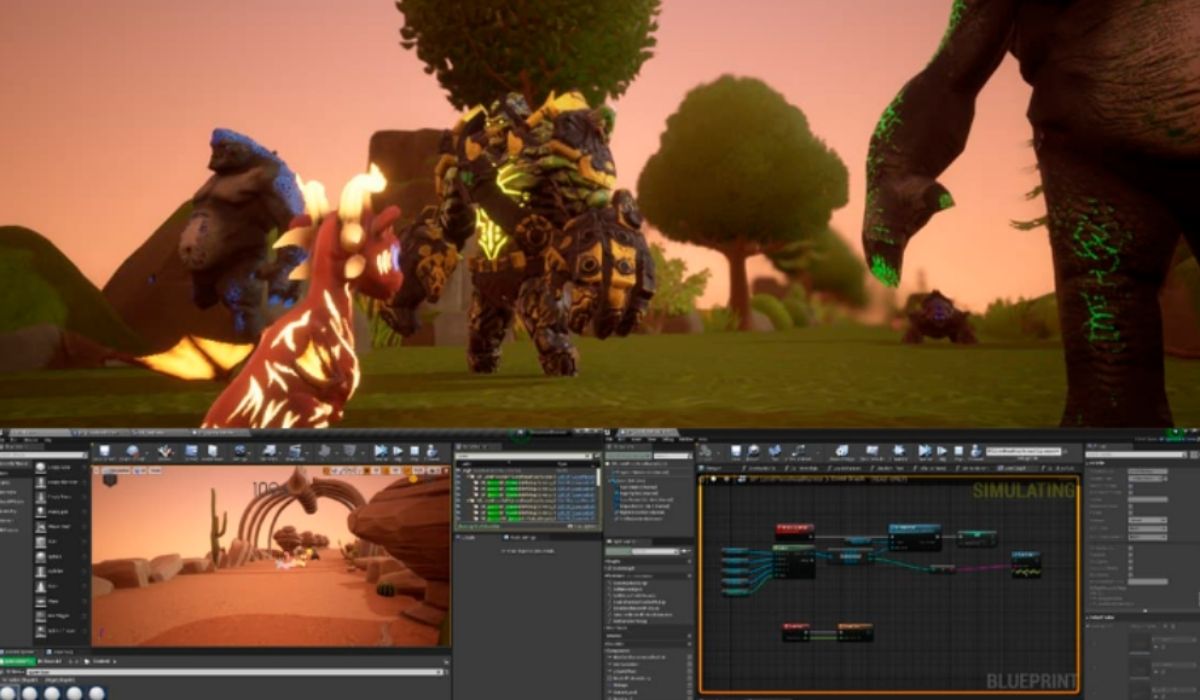Select the Cube actor icon

40,540
